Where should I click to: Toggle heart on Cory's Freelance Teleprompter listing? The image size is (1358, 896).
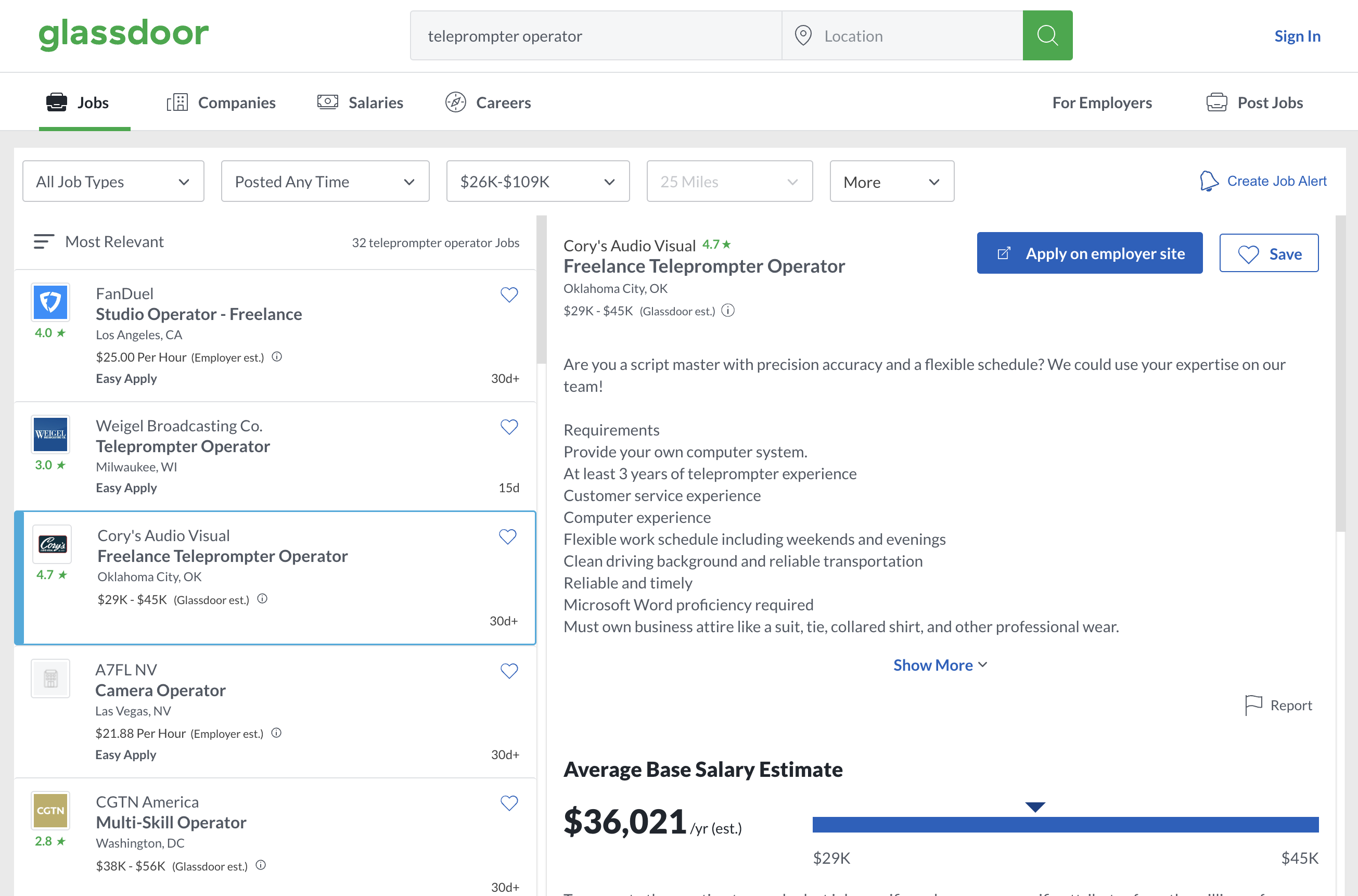(507, 536)
